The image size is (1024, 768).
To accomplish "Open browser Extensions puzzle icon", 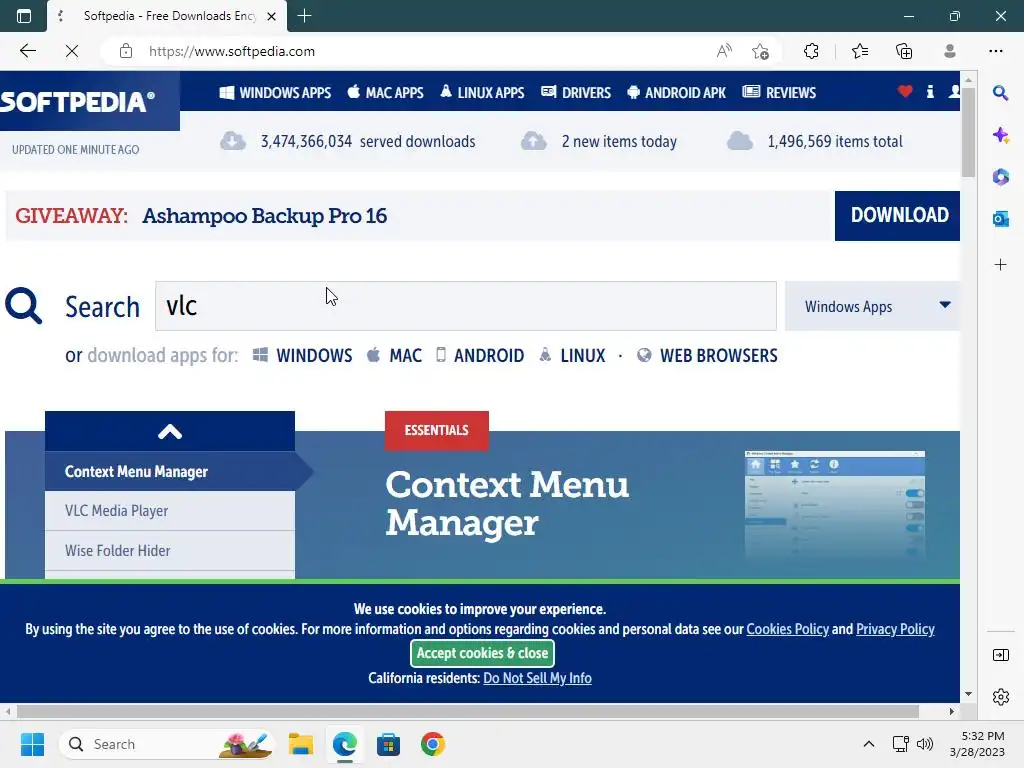I will (x=811, y=51).
